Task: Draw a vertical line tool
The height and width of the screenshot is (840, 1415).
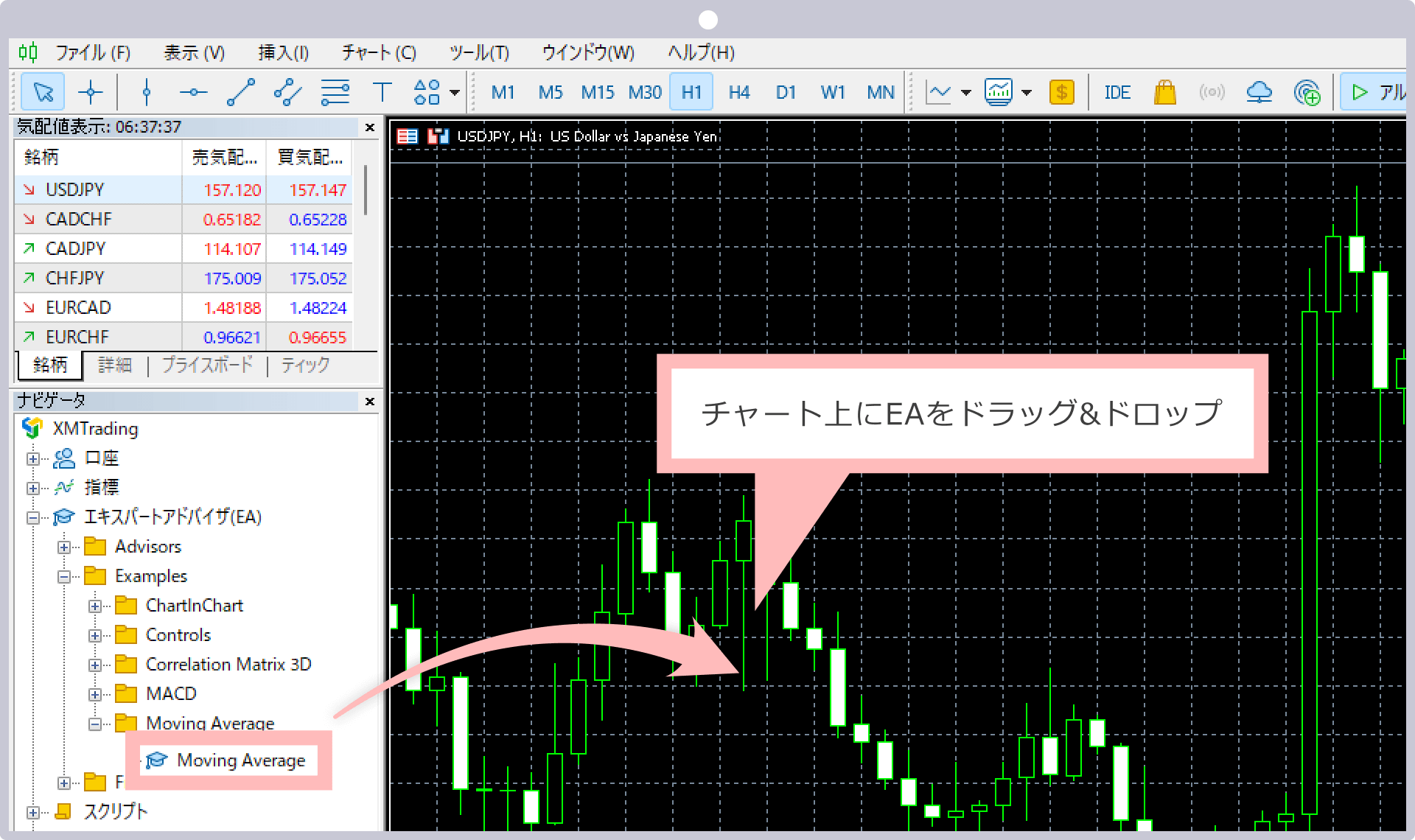Action: pos(147,92)
